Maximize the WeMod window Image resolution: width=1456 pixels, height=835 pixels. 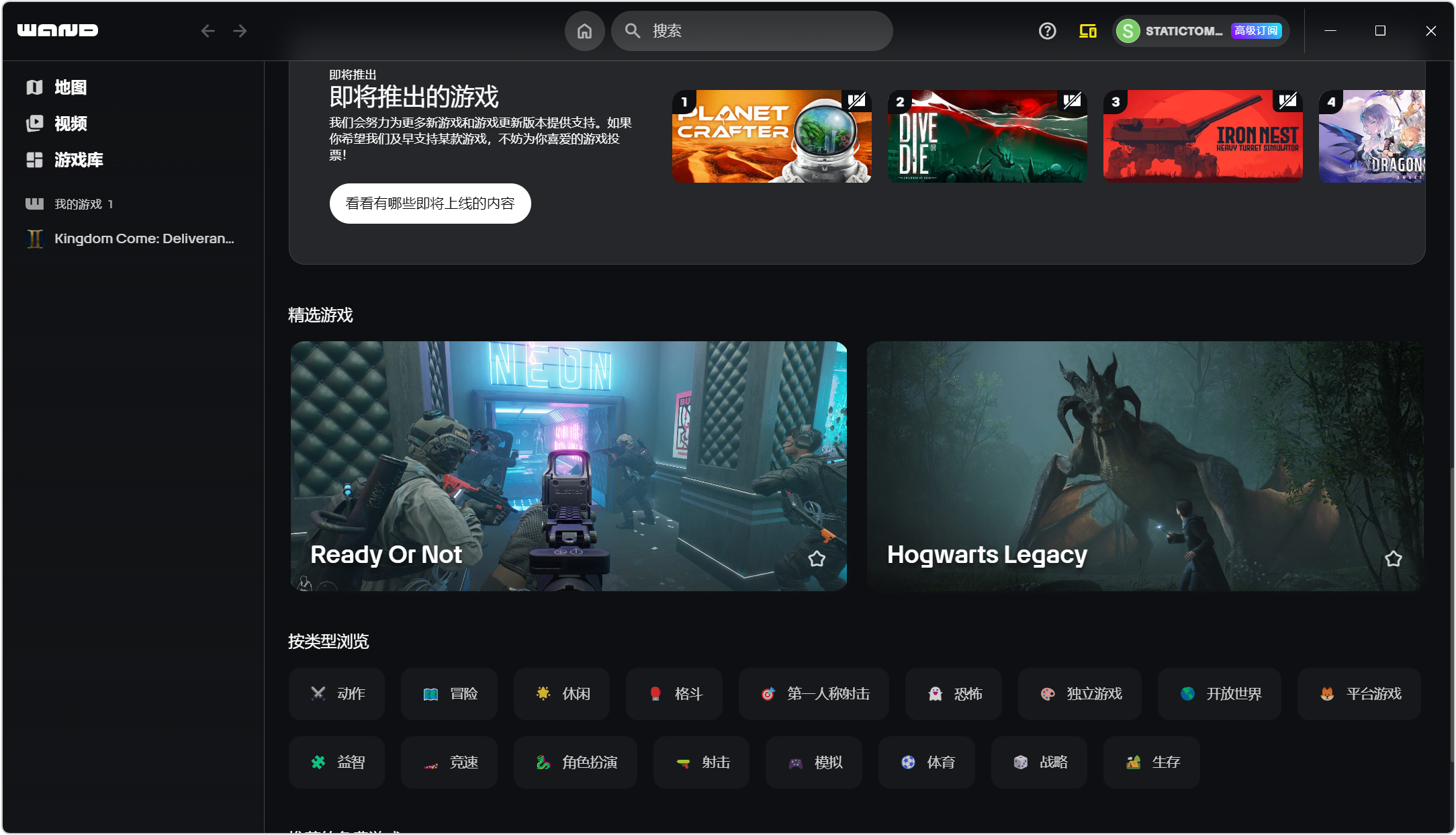tap(1381, 31)
